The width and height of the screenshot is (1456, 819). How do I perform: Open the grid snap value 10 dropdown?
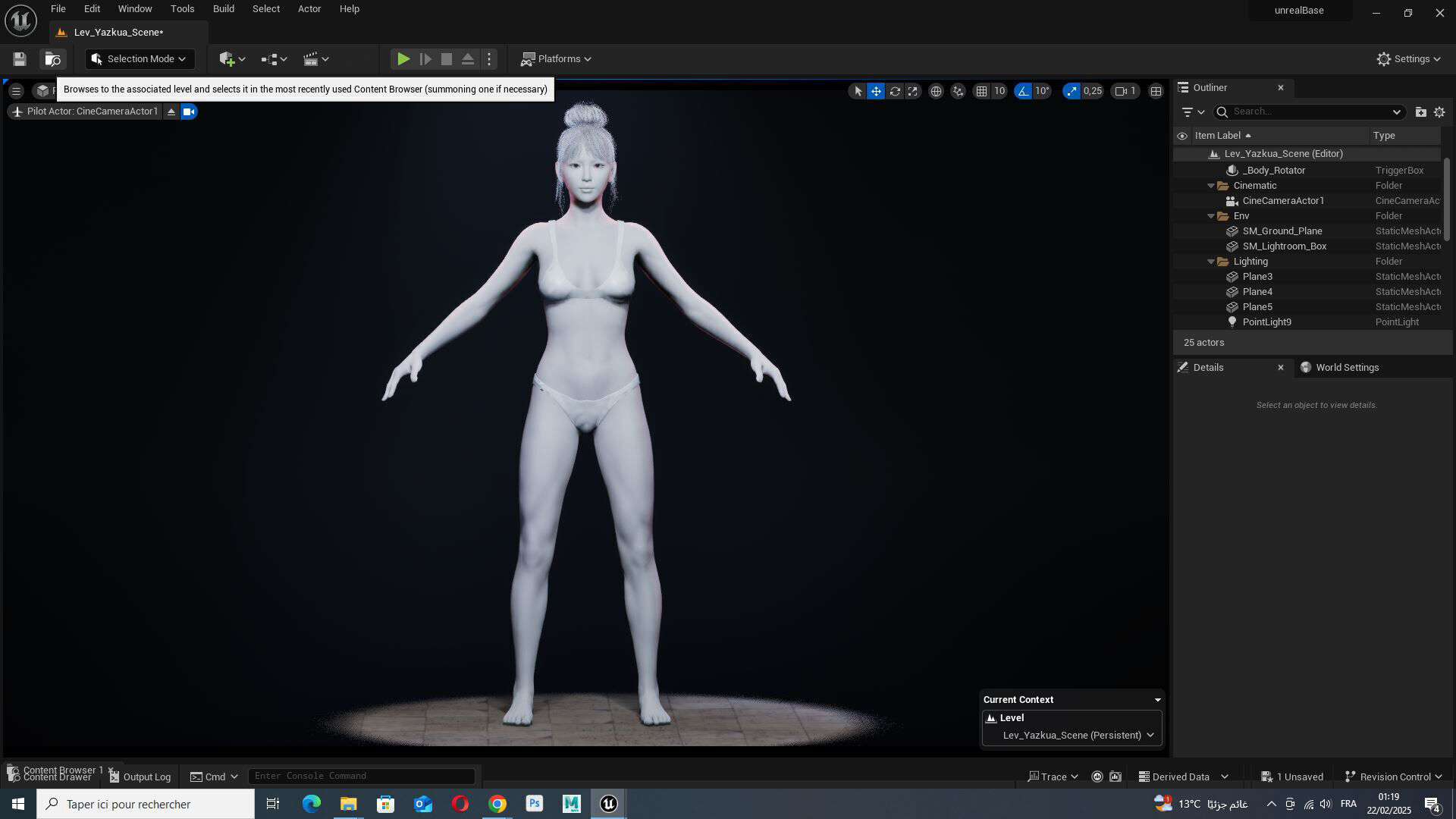[999, 91]
